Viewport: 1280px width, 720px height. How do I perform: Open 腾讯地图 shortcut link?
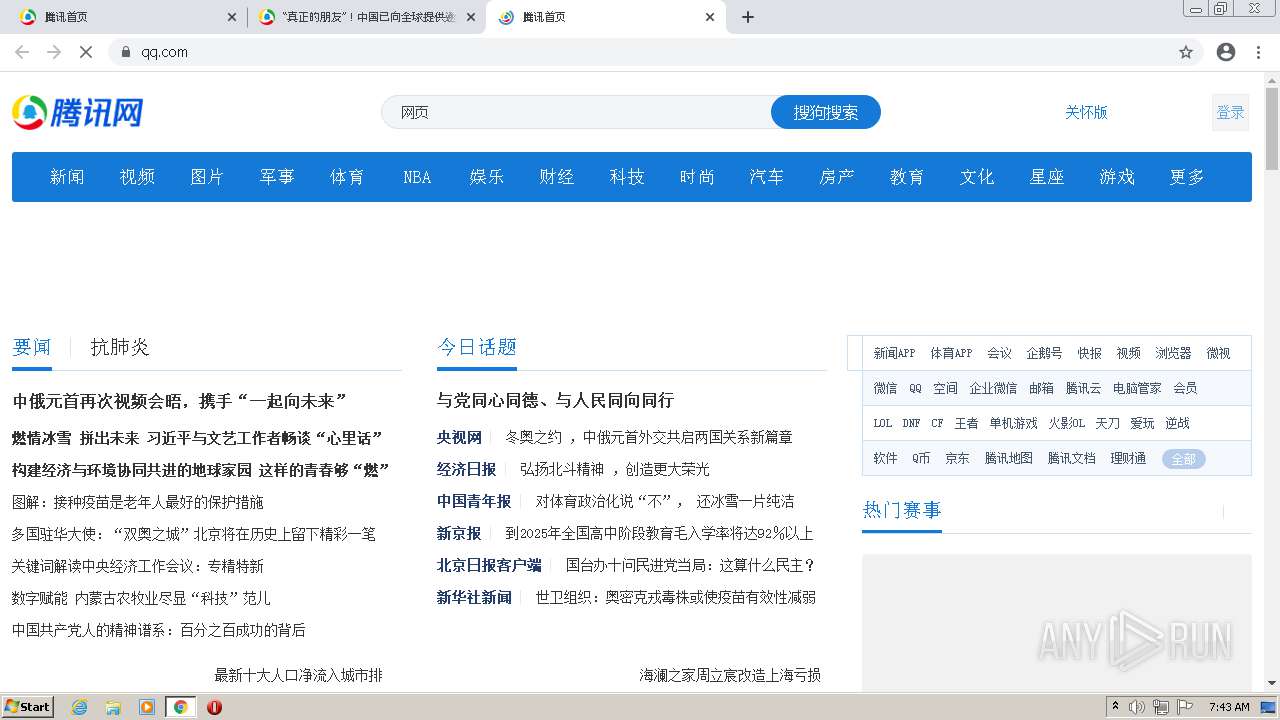(1009, 458)
